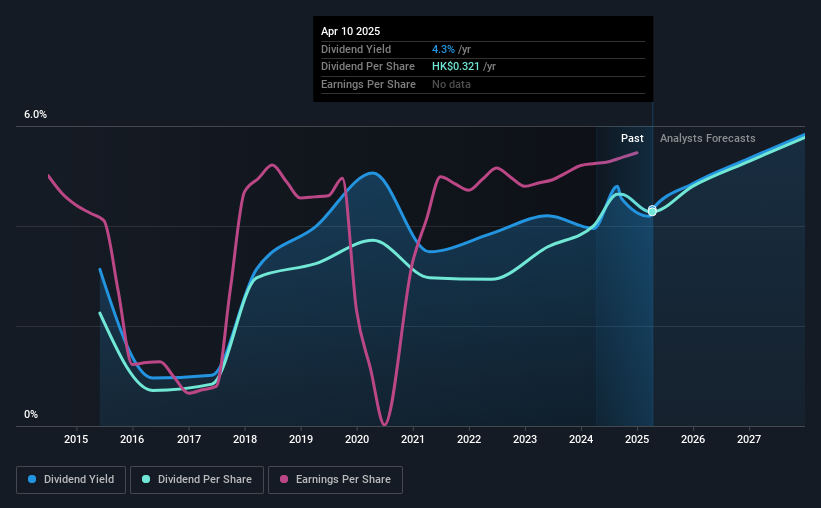Click the 2023 x-axis label

[525, 439]
